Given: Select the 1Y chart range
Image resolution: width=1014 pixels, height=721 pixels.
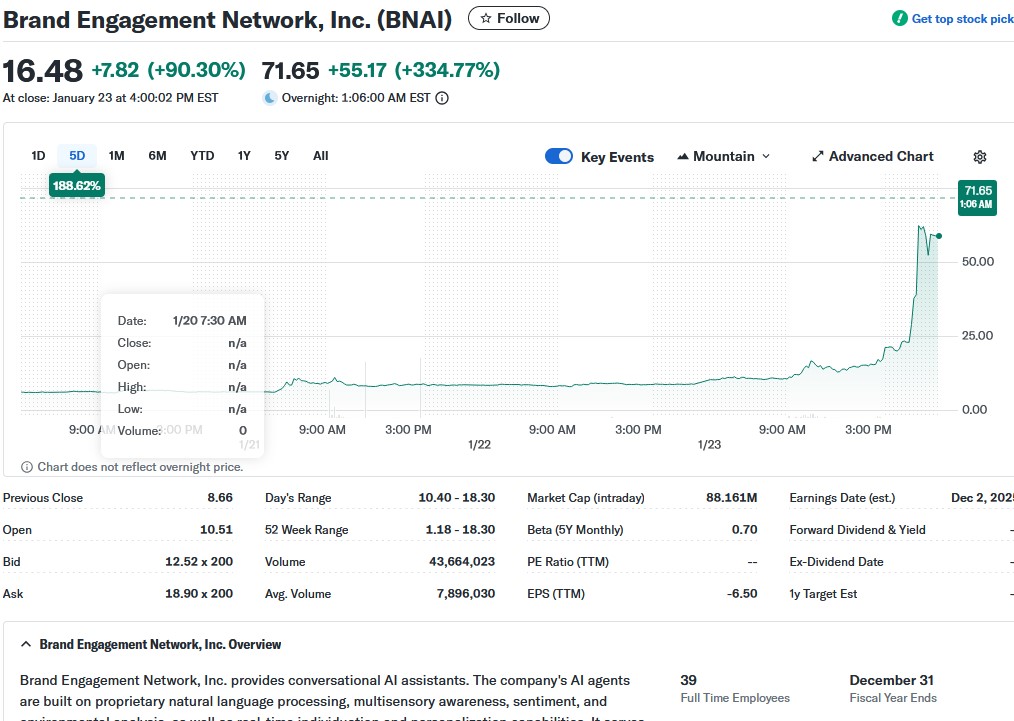Looking at the screenshot, I should [x=244, y=156].
